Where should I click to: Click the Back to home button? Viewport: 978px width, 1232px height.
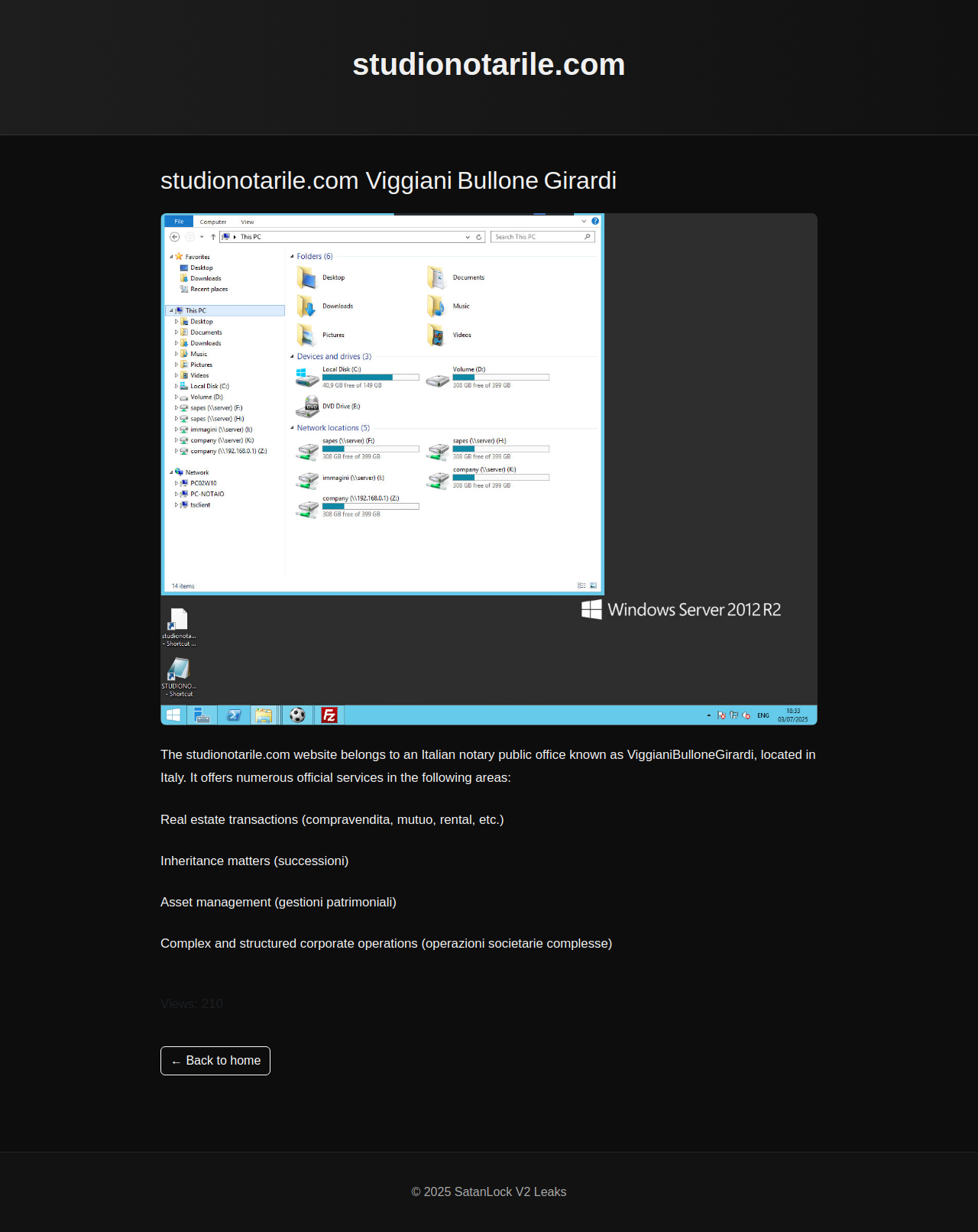click(215, 1061)
